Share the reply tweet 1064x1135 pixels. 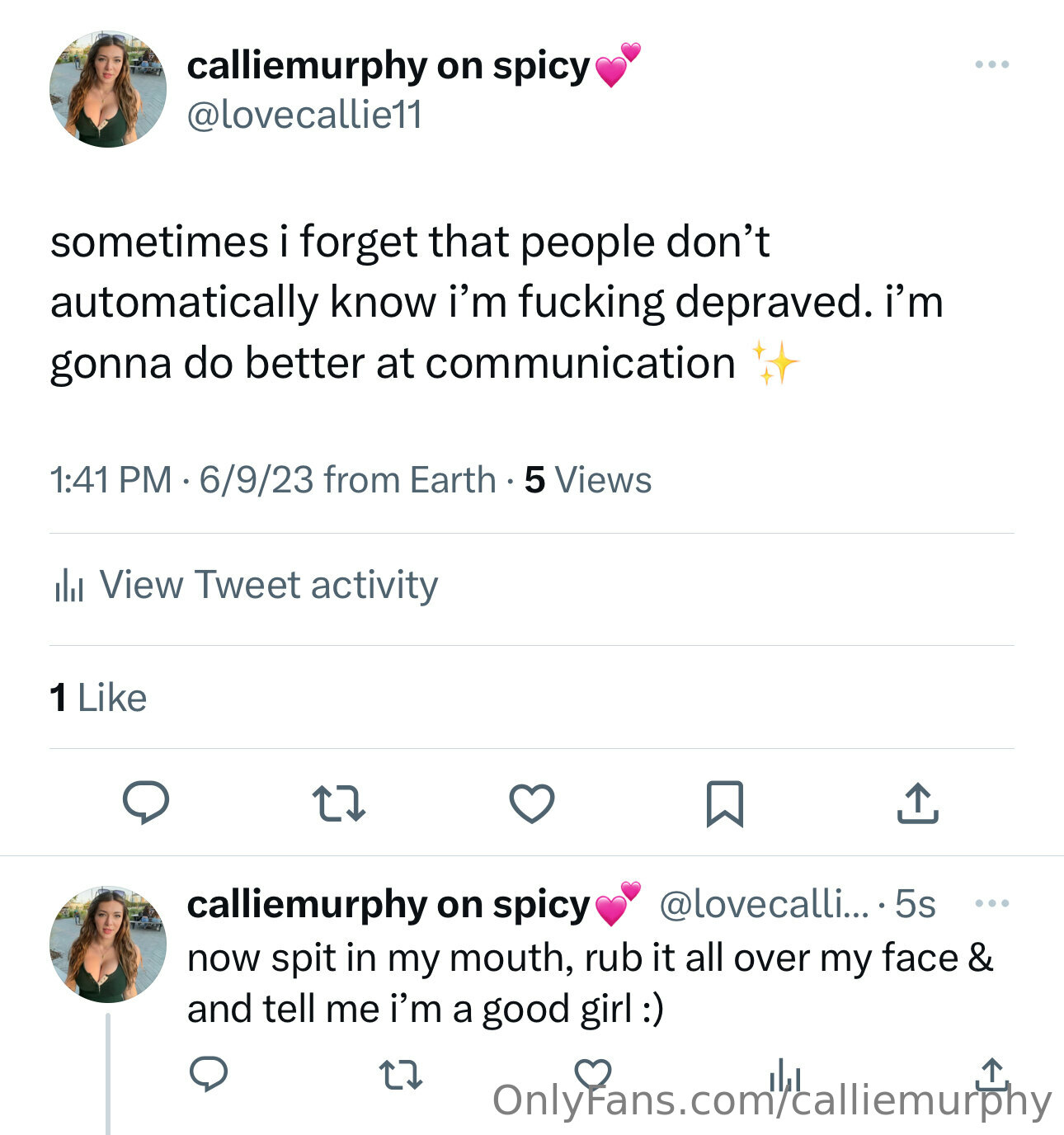coord(992,1074)
